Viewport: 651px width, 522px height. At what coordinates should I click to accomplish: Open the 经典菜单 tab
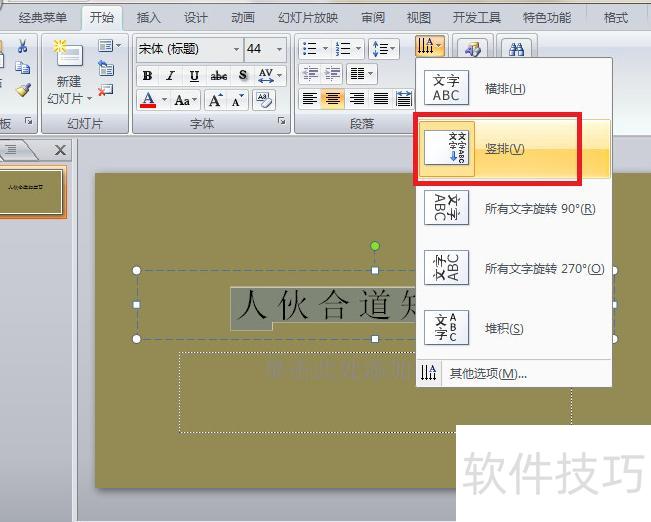tap(43, 17)
